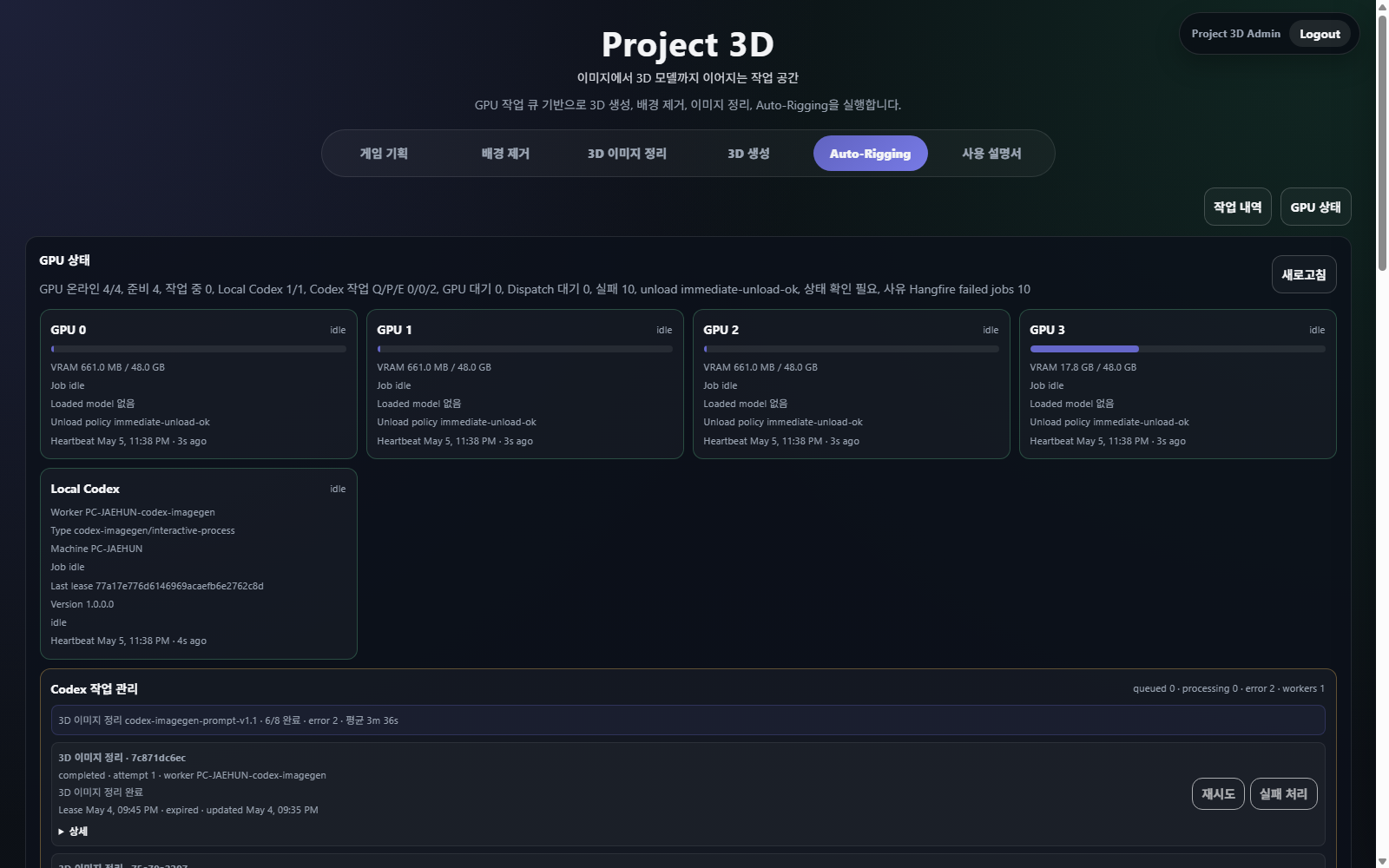Click GPU 1's Heartbeat 3s ago line
Screen dimensions: 1389x868
pyautogui.click(x=455, y=441)
